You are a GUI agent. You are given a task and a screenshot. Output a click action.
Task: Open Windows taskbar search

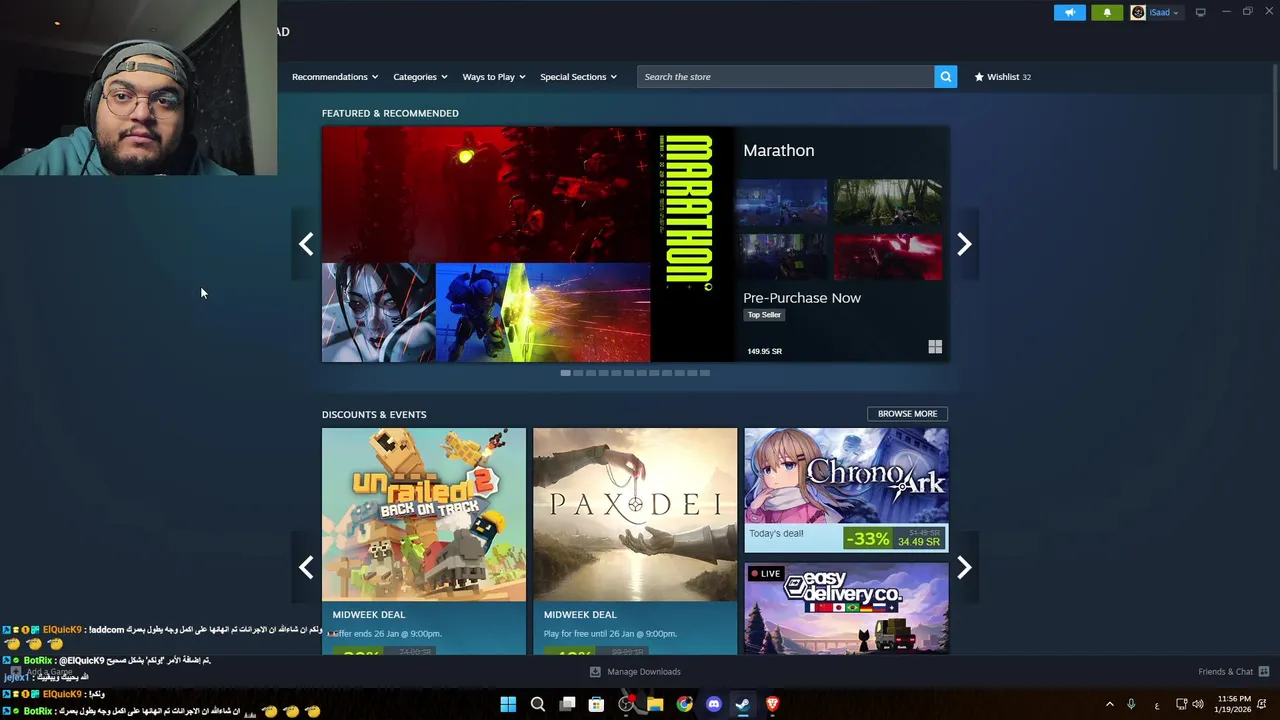tap(538, 704)
